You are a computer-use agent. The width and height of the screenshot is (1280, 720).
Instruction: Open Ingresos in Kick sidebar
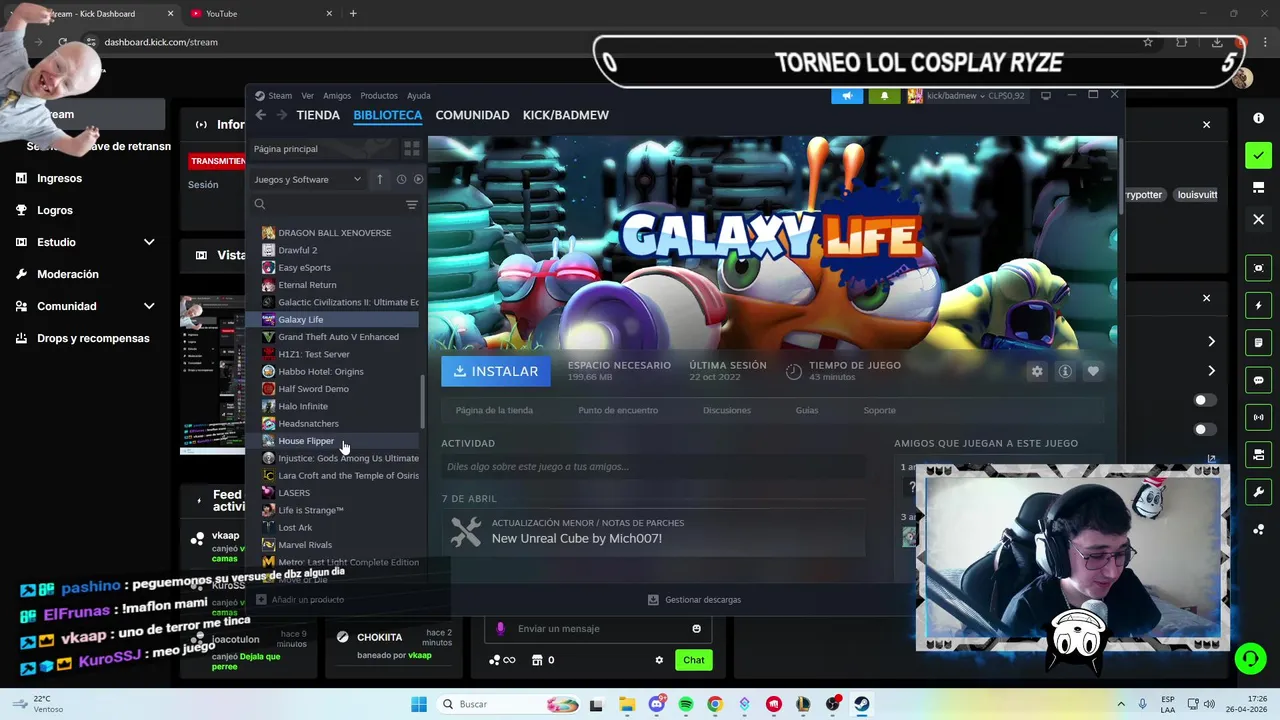[59, 178]
